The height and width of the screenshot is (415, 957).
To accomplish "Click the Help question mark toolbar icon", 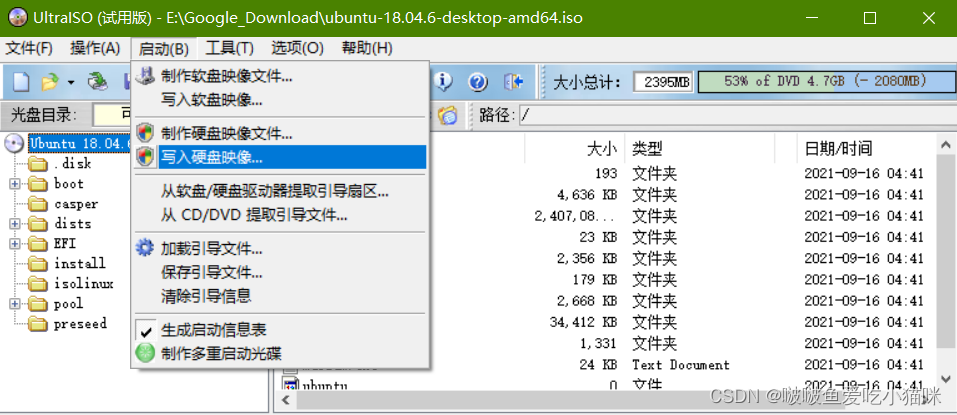I will (478, 81).
